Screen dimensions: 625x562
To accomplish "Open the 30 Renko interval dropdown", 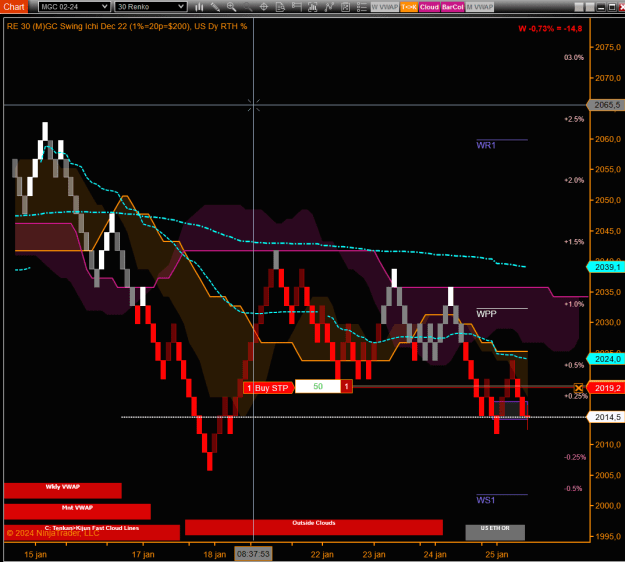I will [x=151, y=6].
